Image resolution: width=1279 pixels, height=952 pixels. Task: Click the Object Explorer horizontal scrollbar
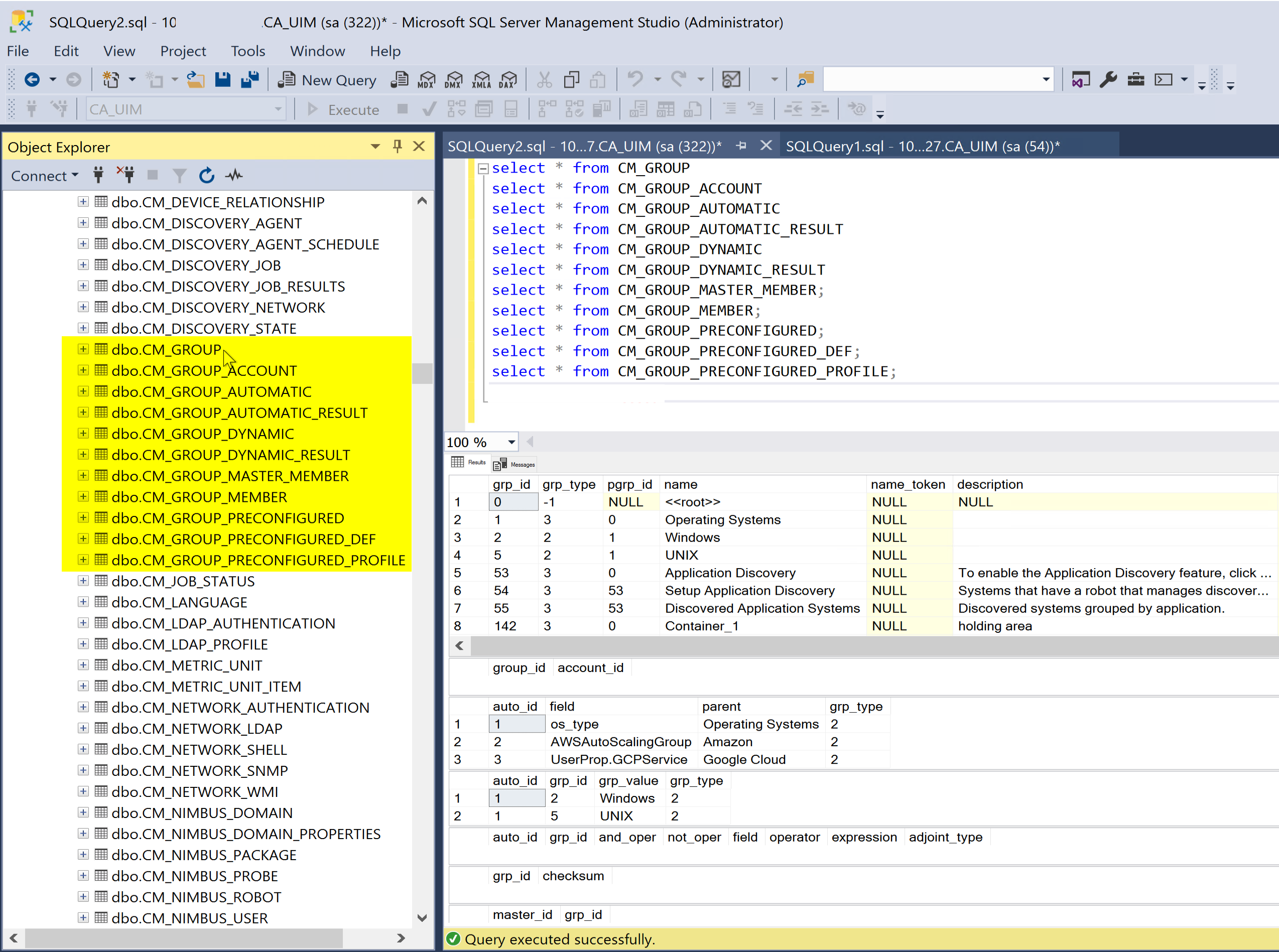pyautogui.click(x=184, y=937)
